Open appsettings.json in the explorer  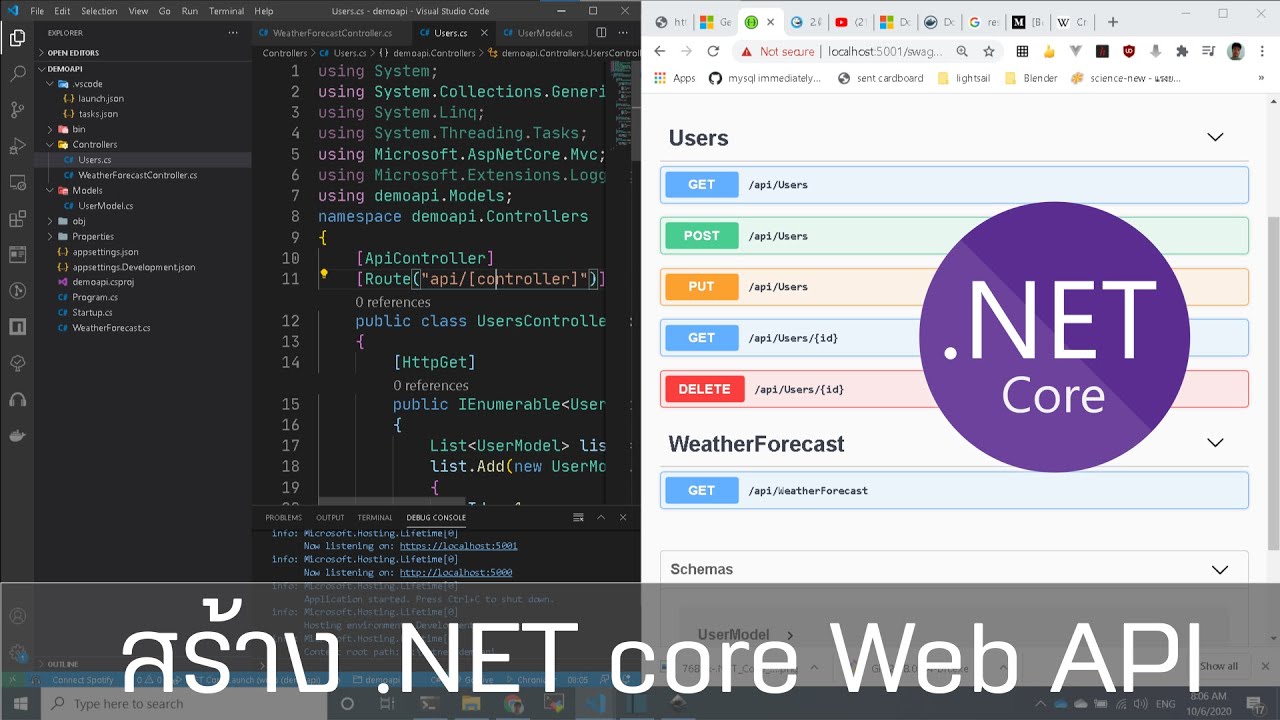105,252
